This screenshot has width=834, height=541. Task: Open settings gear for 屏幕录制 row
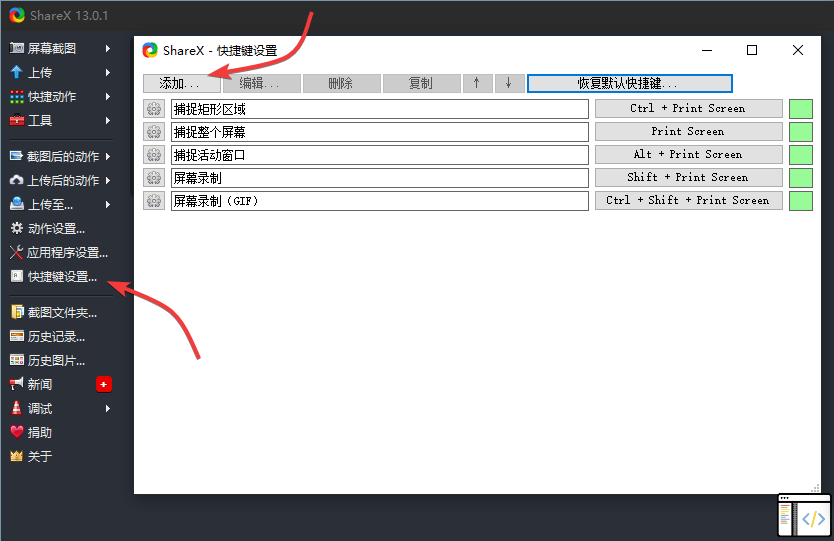(x=154, y=178)
